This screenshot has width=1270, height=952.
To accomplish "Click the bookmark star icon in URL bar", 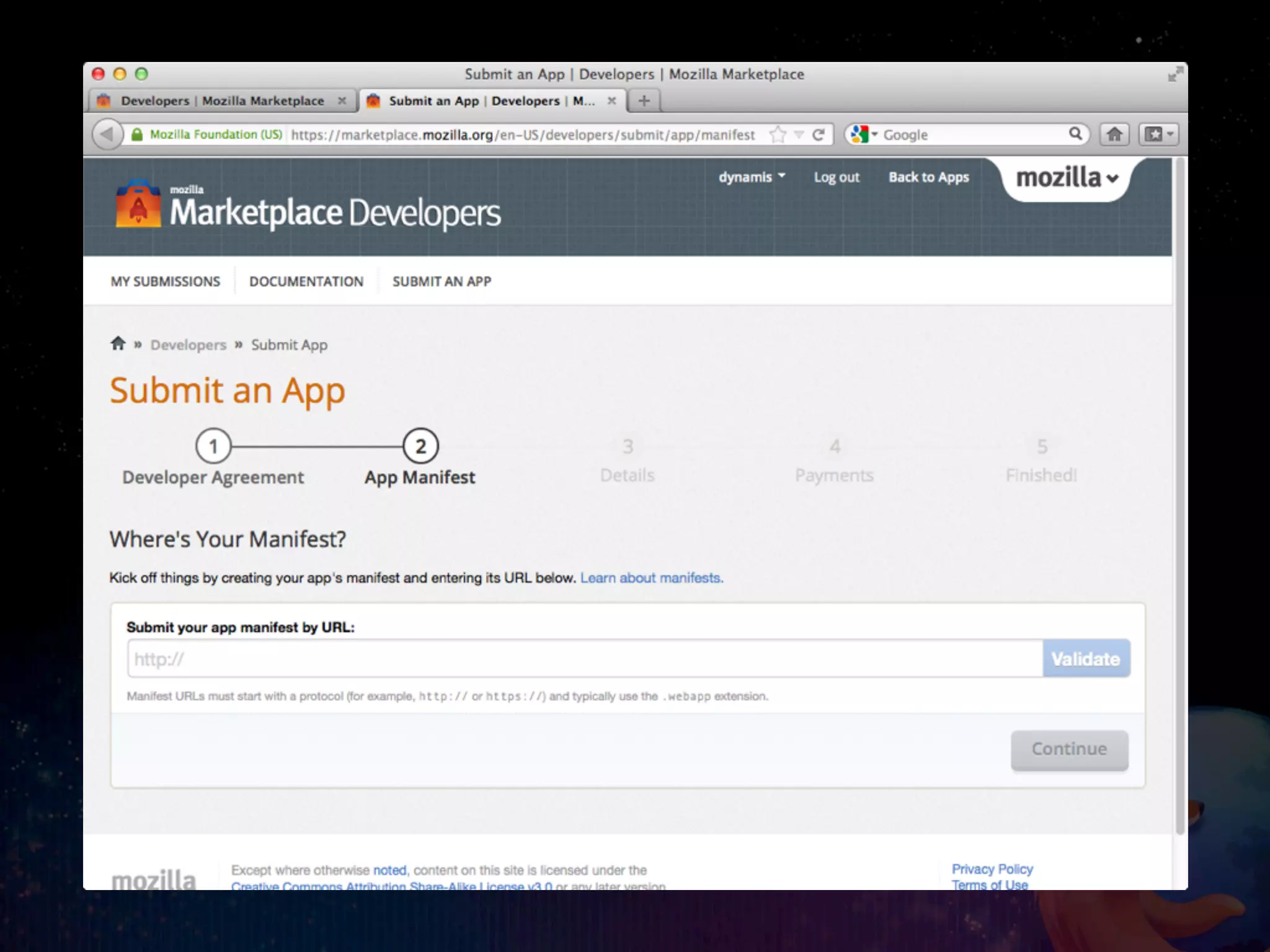I will tap(778, 134).
